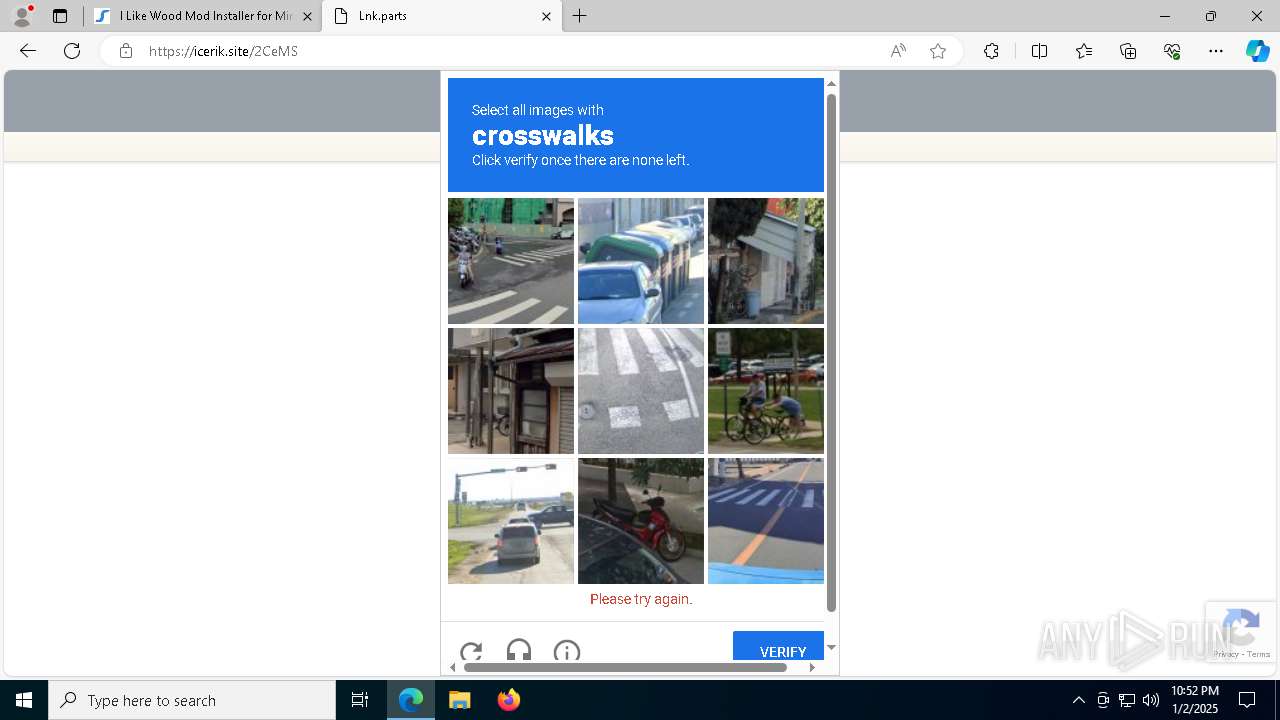Open Microsoft Edge from taskbar
The width and height of the screenshot is (1280, 720).
click(x=411, y=700)
